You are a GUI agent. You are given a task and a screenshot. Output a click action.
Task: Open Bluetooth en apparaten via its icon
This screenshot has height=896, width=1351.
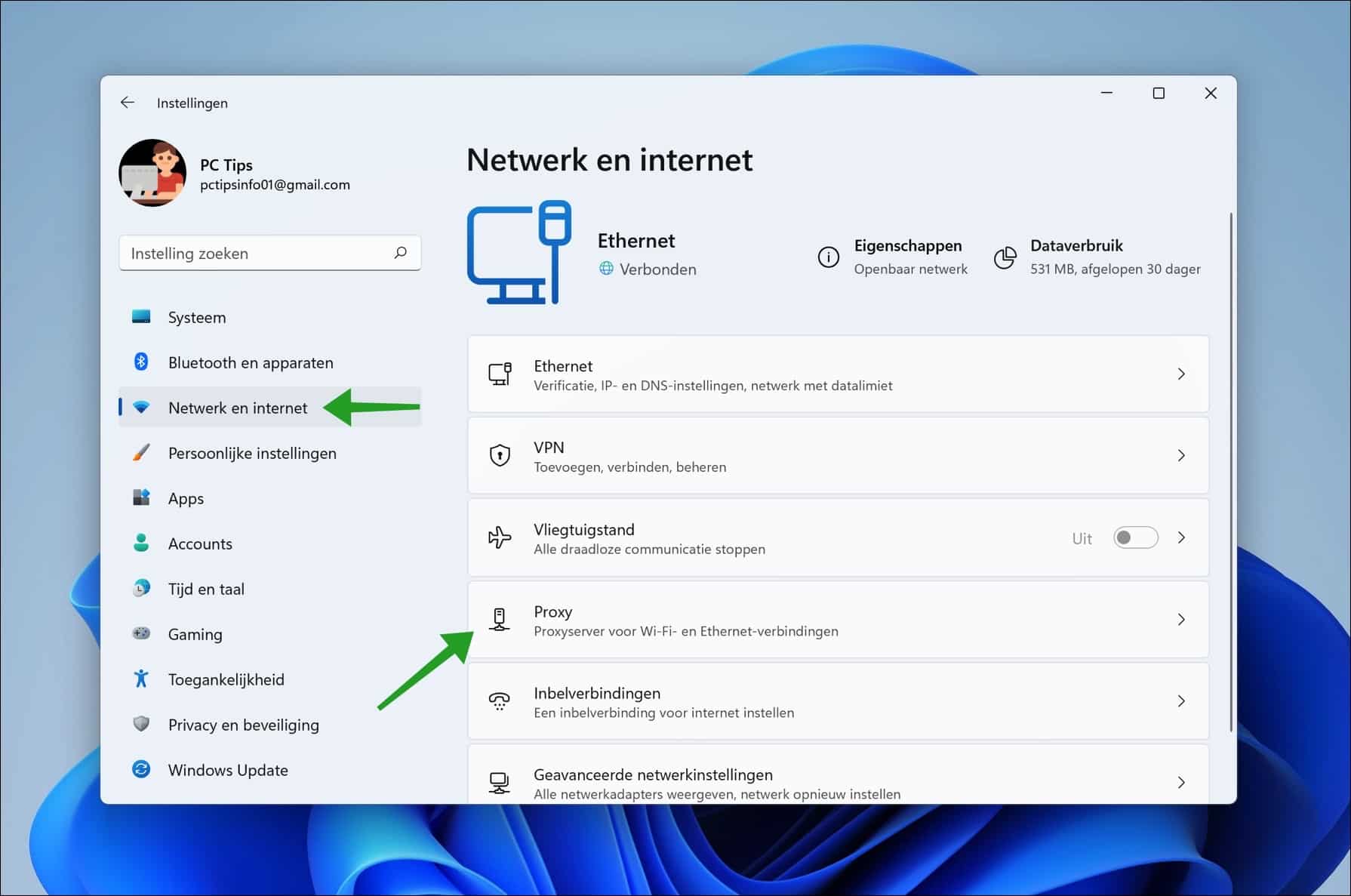pyautogui.click(x=143, y=362)
